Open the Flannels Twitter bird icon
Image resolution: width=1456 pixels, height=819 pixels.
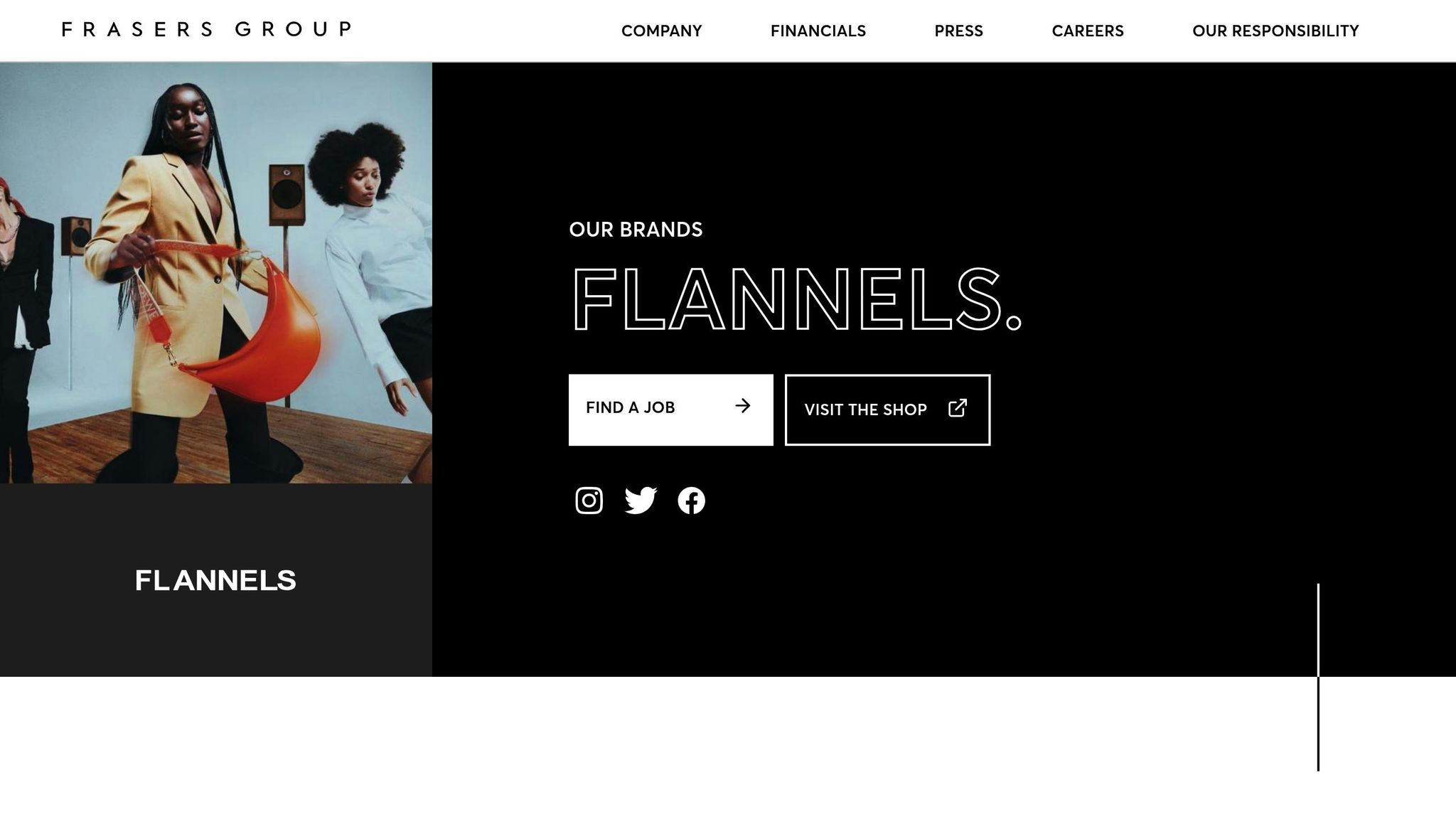point(641,500)
